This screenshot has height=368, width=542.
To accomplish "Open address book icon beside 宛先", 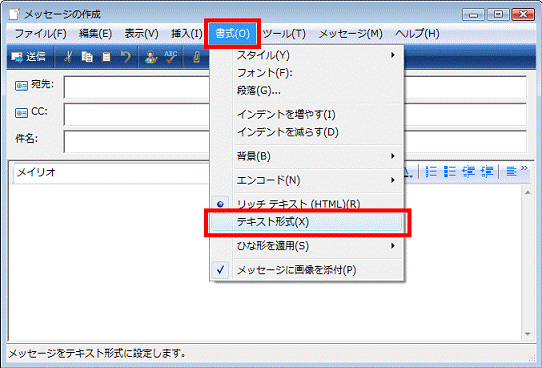I will [x=21, y=86].
